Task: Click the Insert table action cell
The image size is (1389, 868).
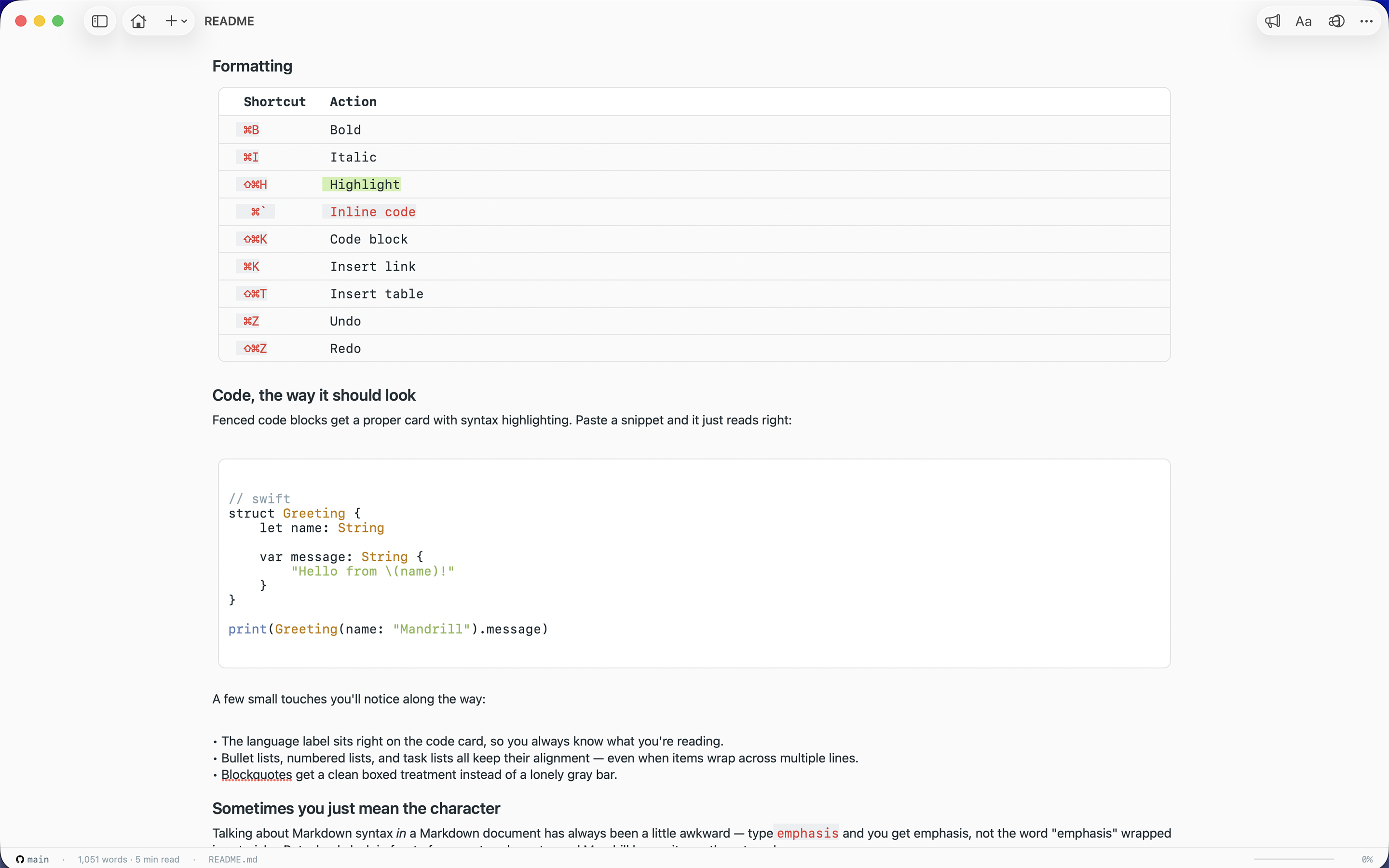Action: [x=377, y=294]
